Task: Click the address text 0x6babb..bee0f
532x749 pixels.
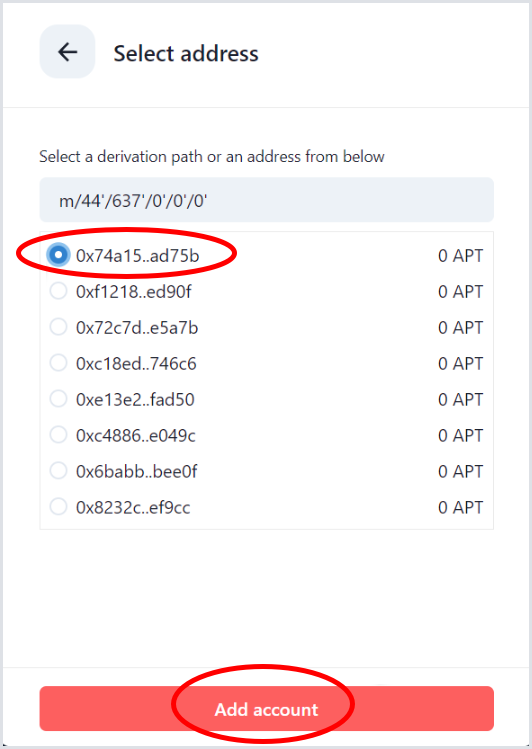Action: (x=137, y=471)
